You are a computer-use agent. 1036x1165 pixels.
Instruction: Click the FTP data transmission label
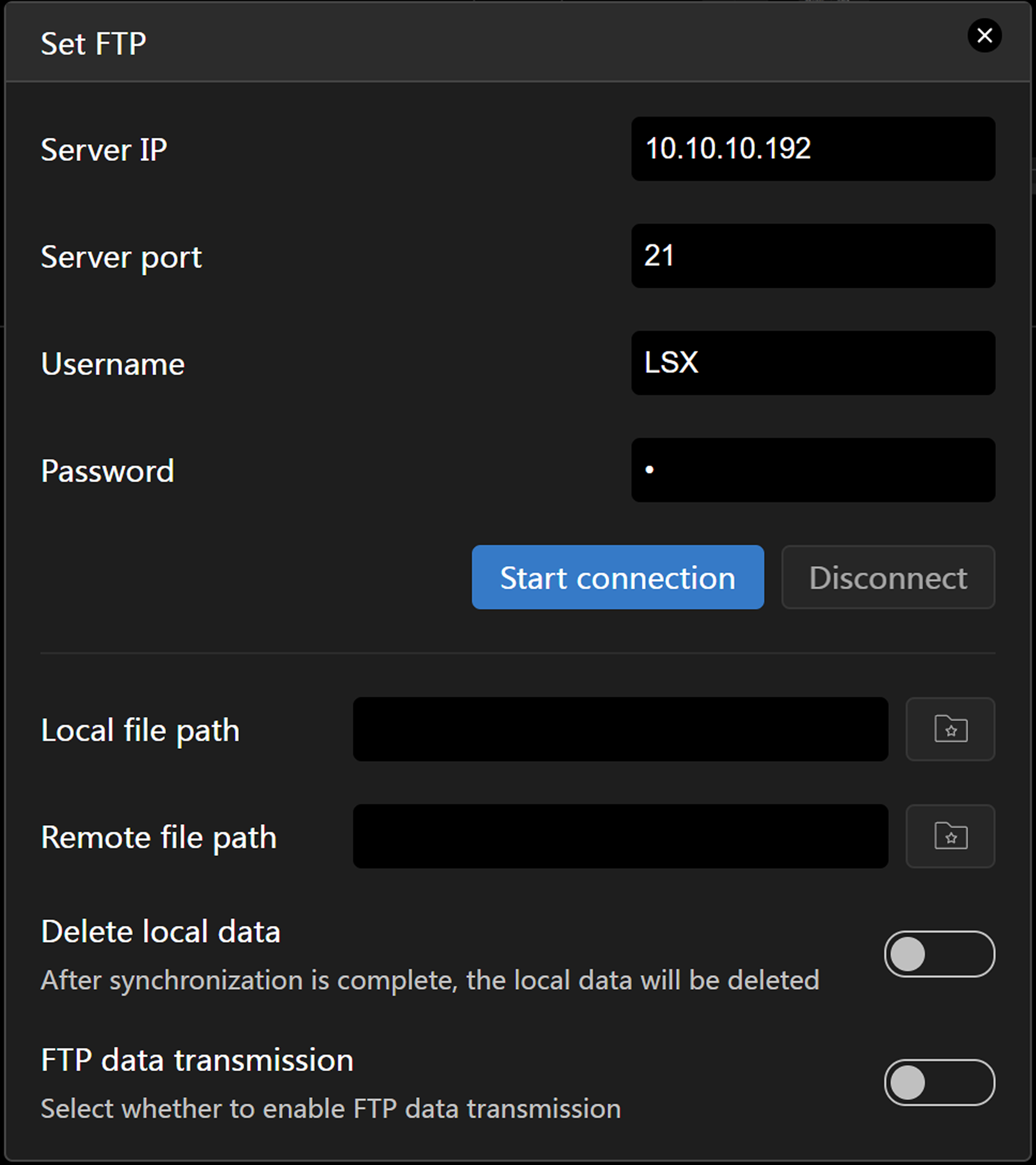point(197,1060)
